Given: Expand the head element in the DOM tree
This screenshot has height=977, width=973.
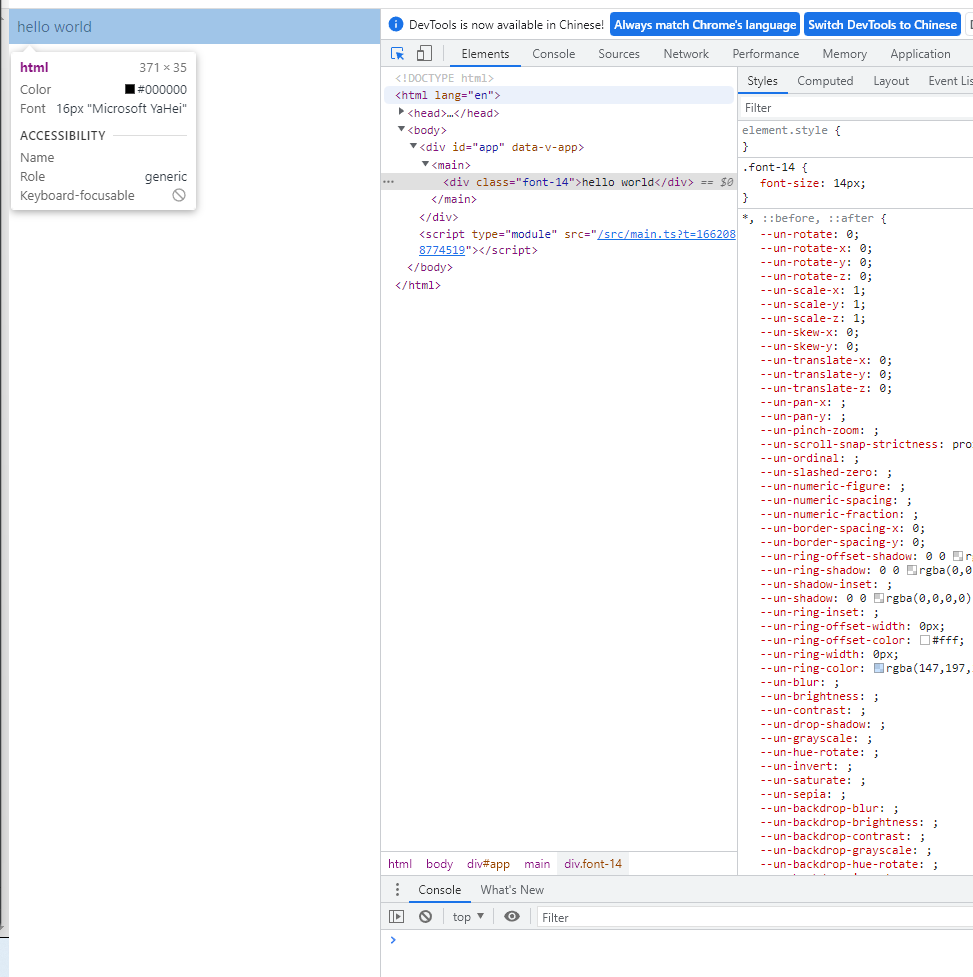Looking at the screenshot, I should pos(401,112).
